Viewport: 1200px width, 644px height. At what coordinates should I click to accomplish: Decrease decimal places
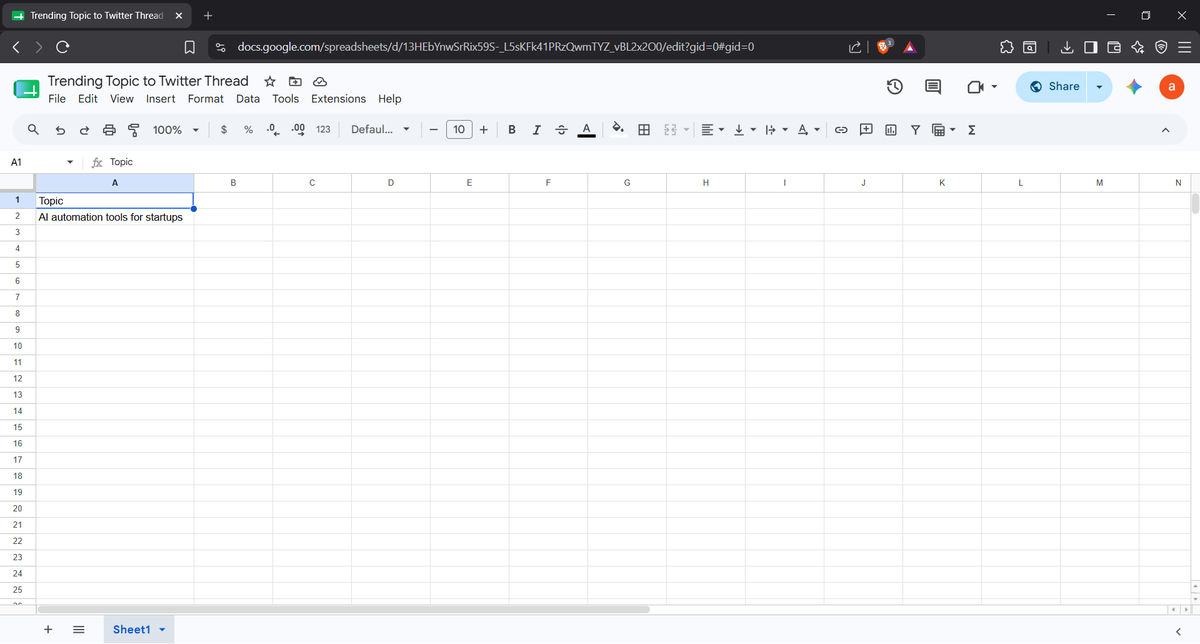click(272, 130)
